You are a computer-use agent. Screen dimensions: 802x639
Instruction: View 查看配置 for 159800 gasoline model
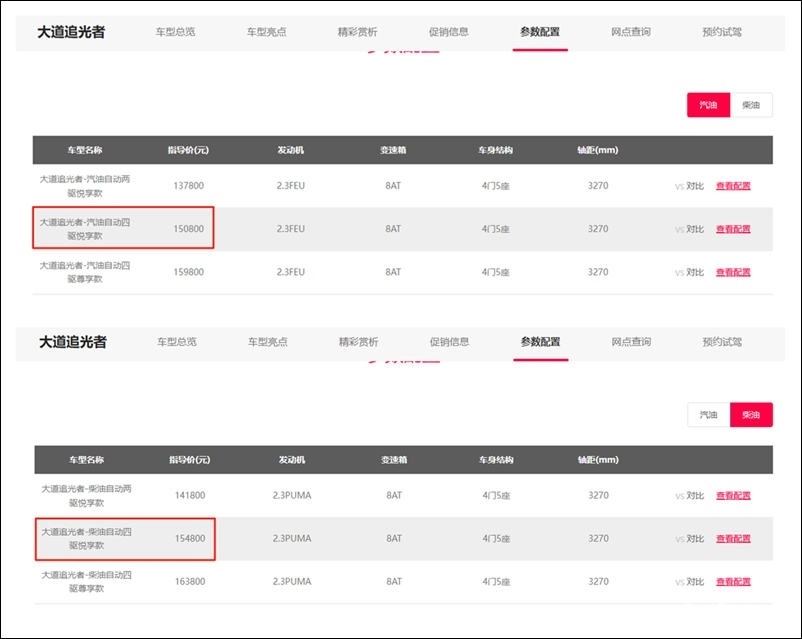pos(733,272)
